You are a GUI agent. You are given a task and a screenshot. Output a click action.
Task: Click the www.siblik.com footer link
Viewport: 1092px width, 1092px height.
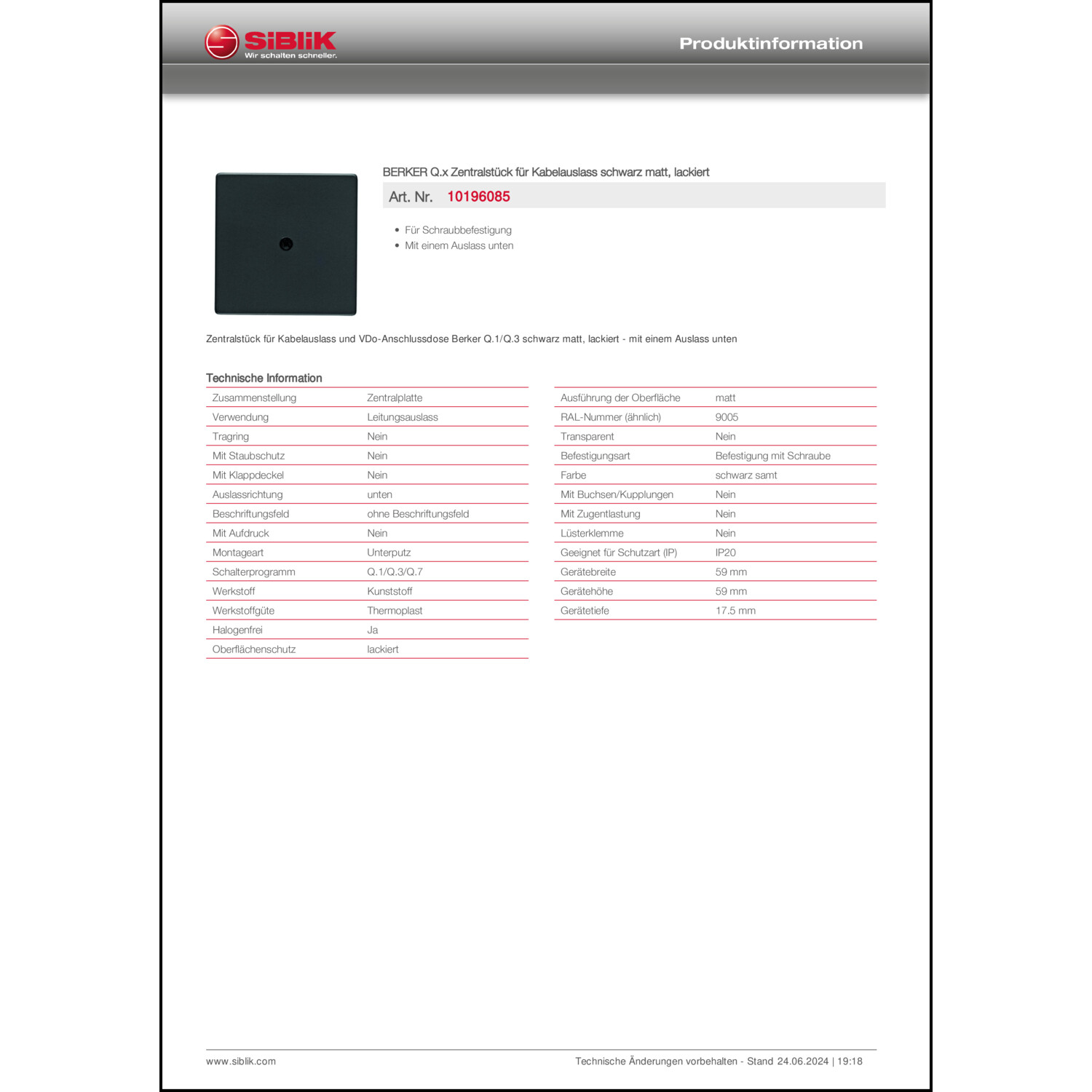[x=241, y=1061]
